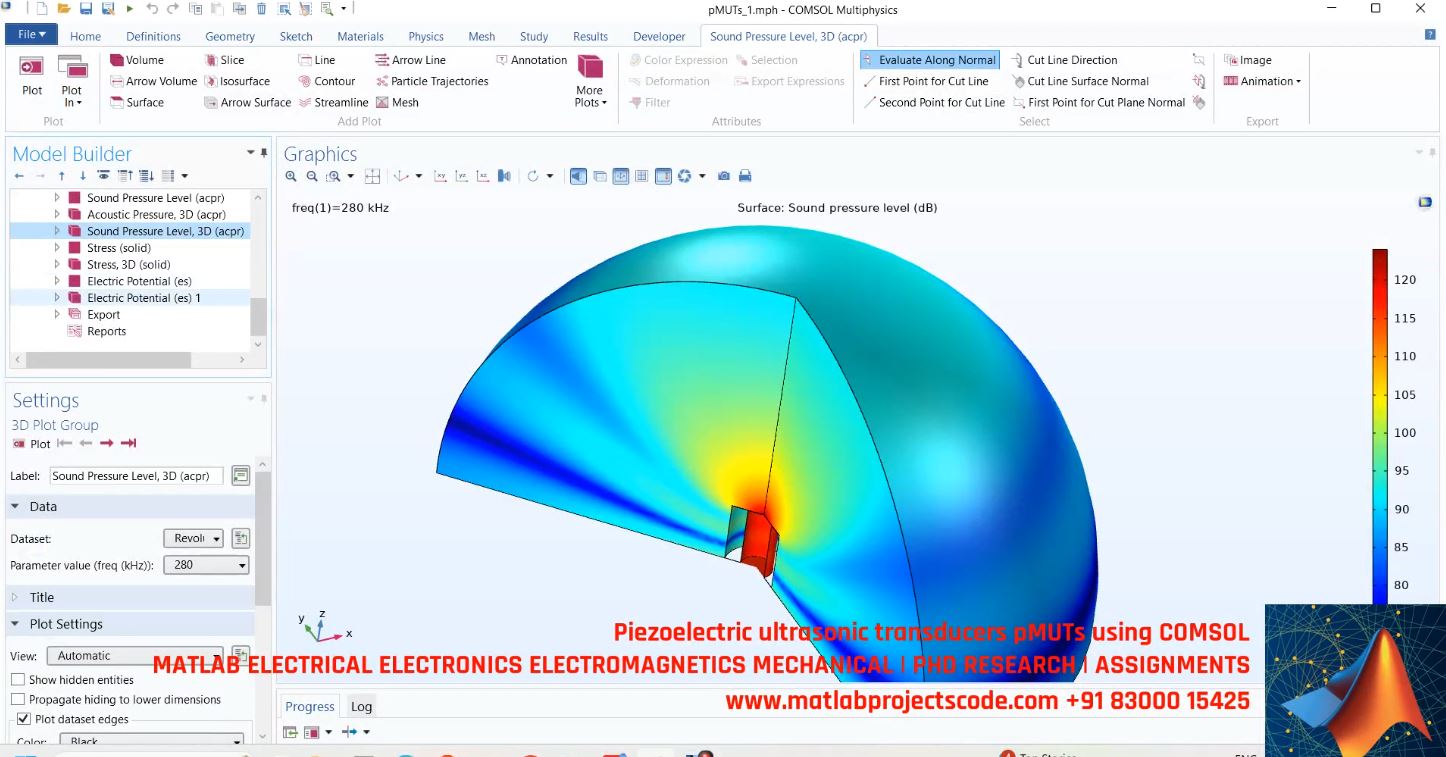Select the Print icon in Graphics toolbar
1446x757 pixels.
click(745, 175)
